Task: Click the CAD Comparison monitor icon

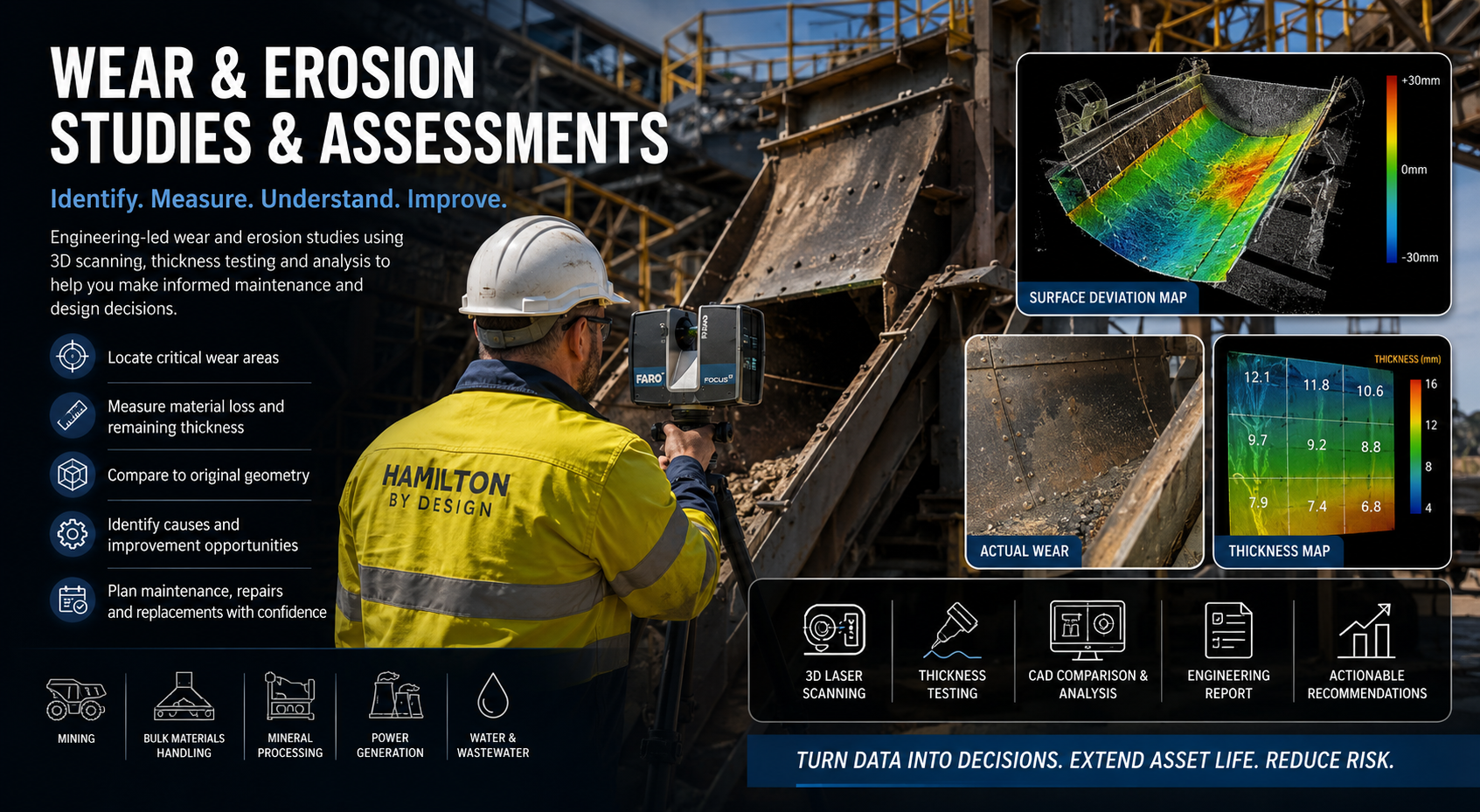Action: (1087, 630)
